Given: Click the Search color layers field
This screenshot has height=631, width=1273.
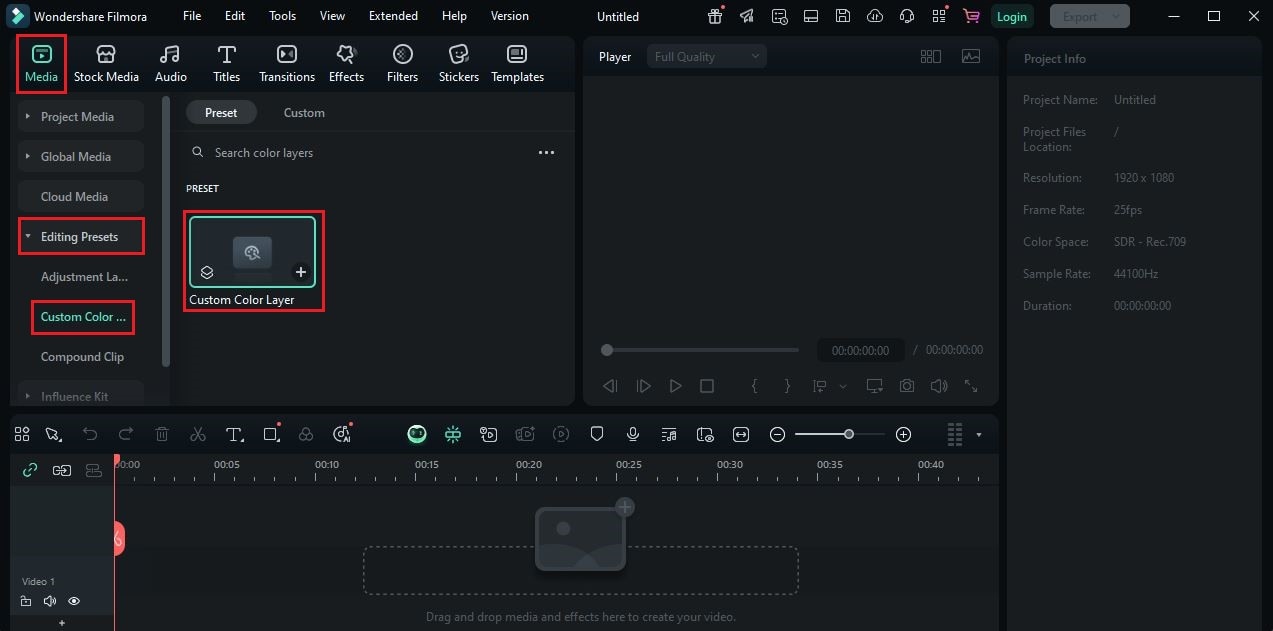Looking at the screenshot, I should (370, 153).
